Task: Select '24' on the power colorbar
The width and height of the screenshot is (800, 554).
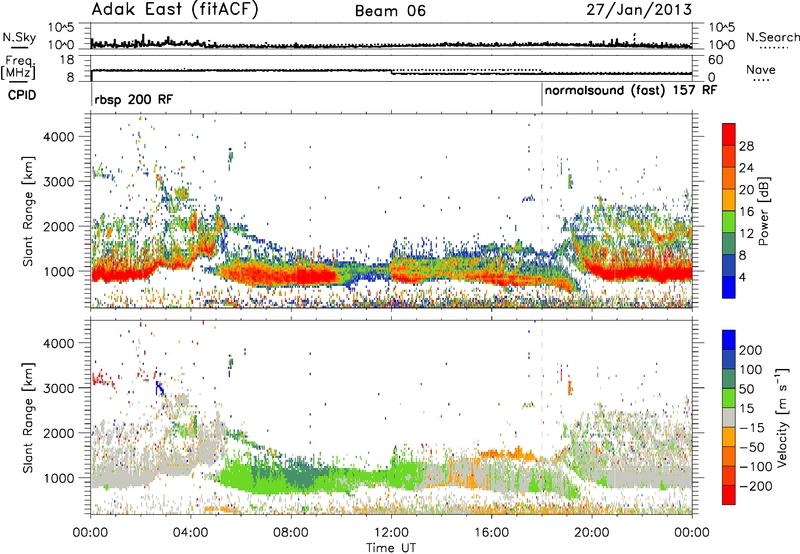Action: point(746,168)
